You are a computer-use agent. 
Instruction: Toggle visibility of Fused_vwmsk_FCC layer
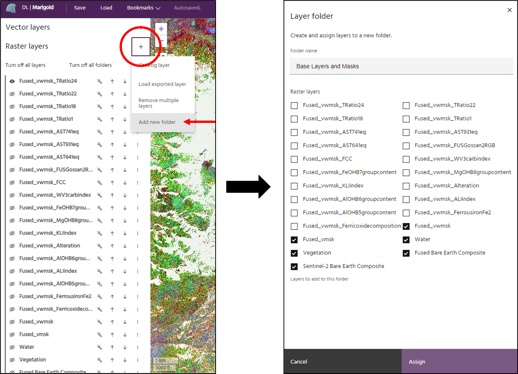click(x=12, y=182)
